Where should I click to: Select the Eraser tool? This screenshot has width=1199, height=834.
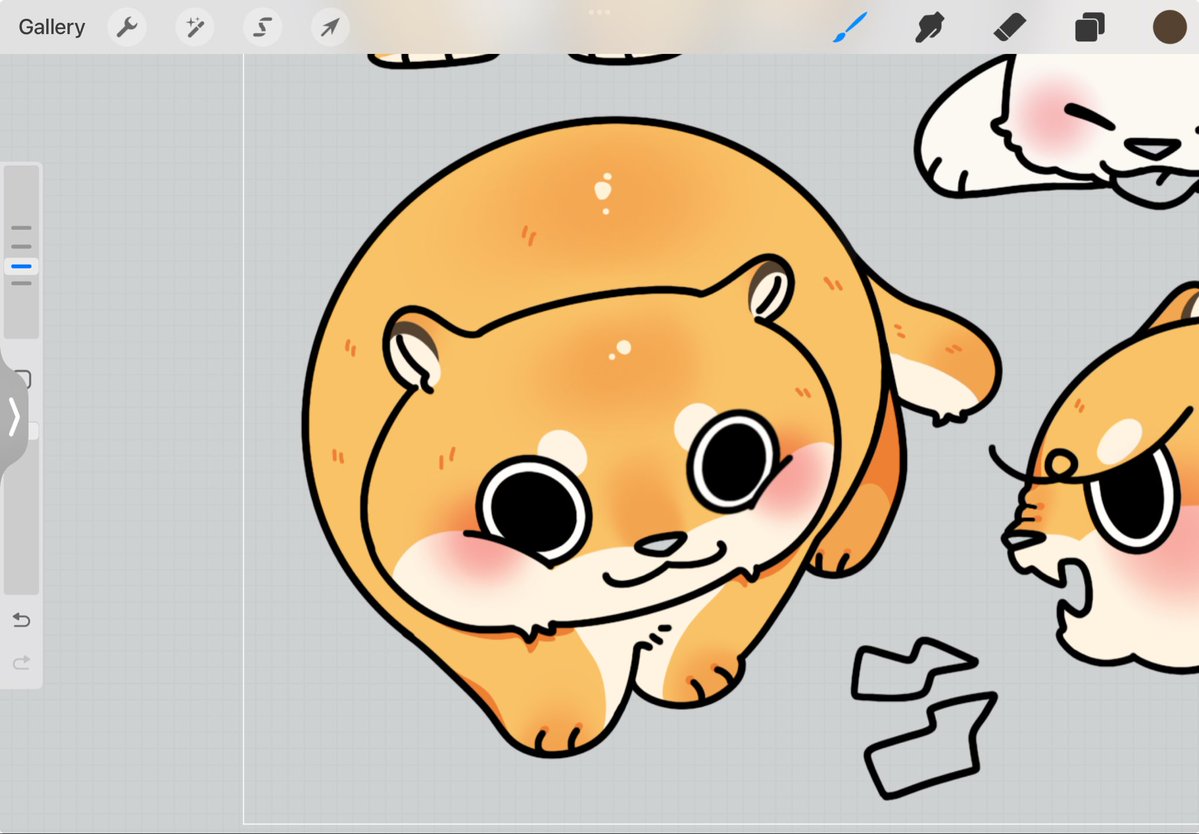point(1009,28)
